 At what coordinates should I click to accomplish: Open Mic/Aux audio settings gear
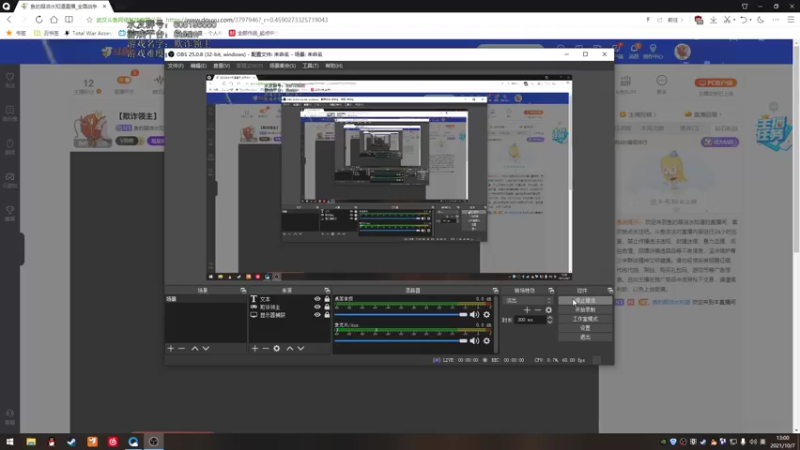click(487, 341)
